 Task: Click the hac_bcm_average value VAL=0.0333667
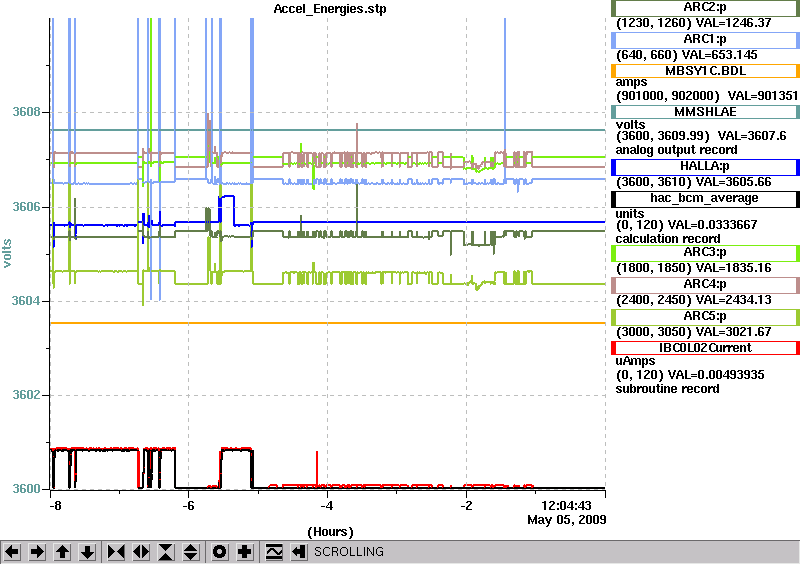[x=712, y=225]
